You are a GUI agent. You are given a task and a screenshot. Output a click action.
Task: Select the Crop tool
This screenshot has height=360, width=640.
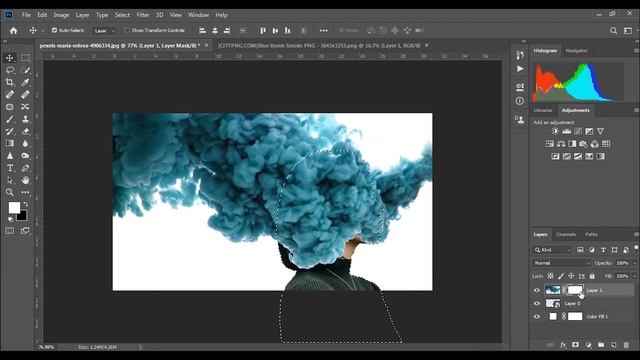(x=10, y=82)
